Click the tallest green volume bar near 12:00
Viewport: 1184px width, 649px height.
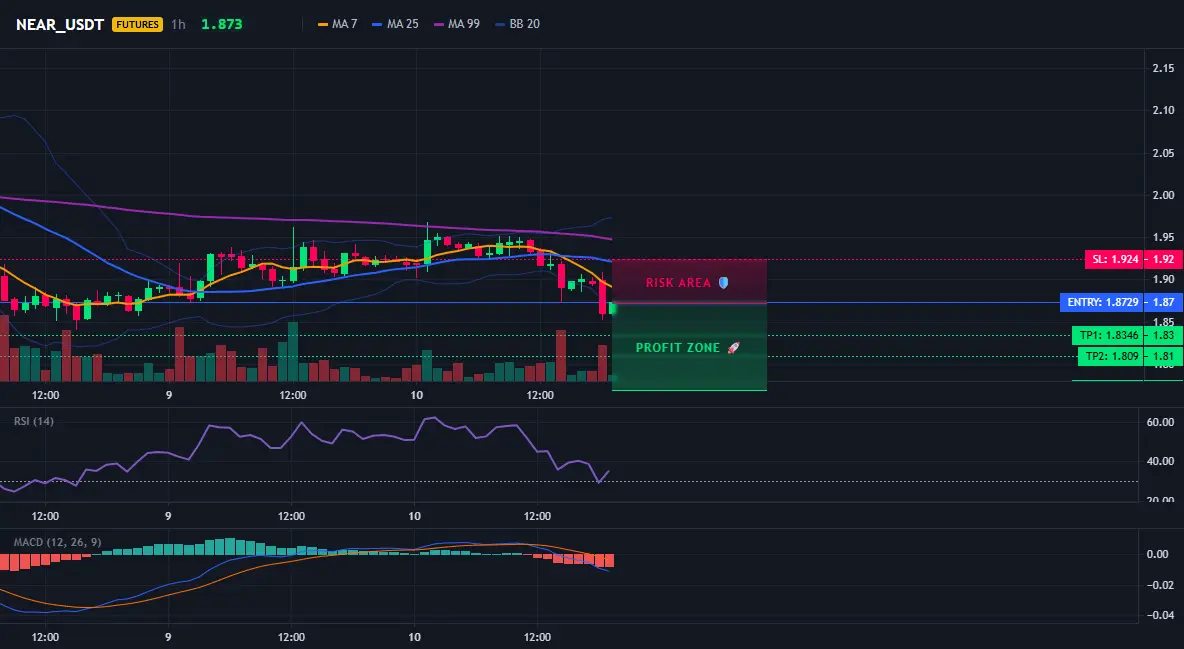[x=293, y=351]
